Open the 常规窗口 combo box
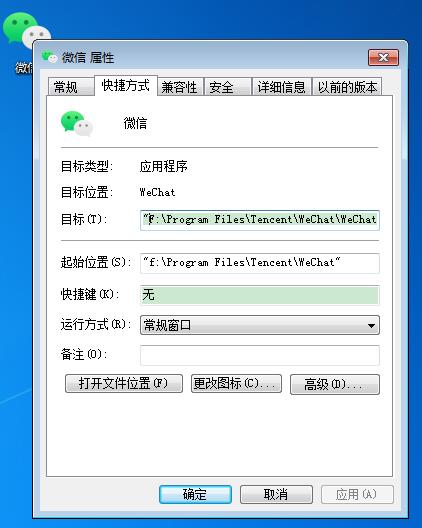 click(260, 325)
